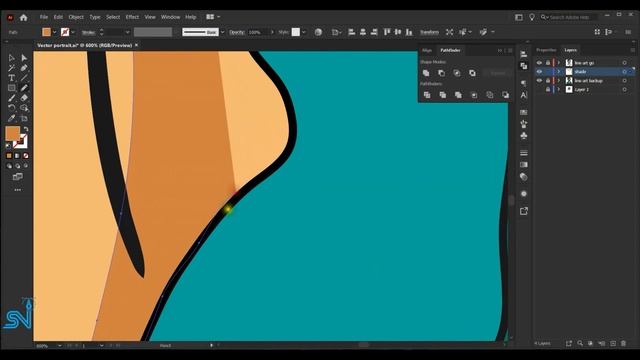
Task: Click the large Fill color swatch in toolbar
Action: tap(12, 133)
